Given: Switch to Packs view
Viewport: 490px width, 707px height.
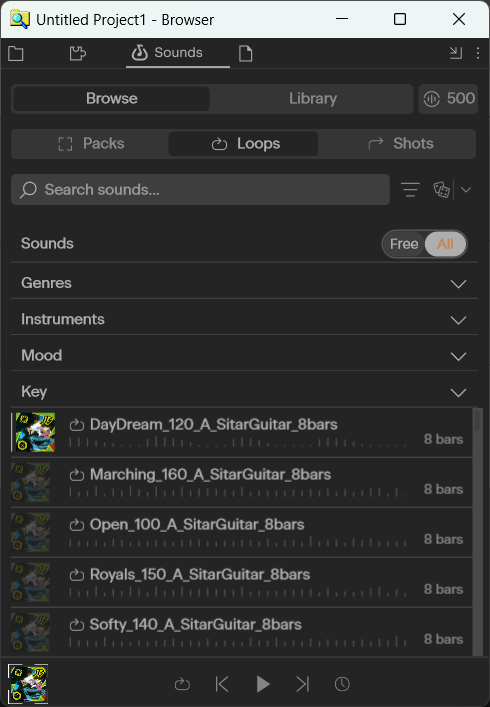Looking at the screenshot, I should [x=91, y=144].
